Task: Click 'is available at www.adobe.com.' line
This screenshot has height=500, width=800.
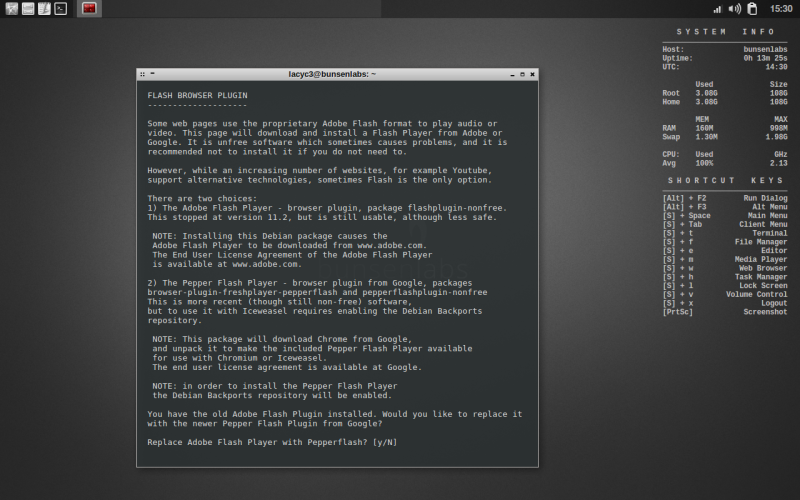Action: coord(227,264)
